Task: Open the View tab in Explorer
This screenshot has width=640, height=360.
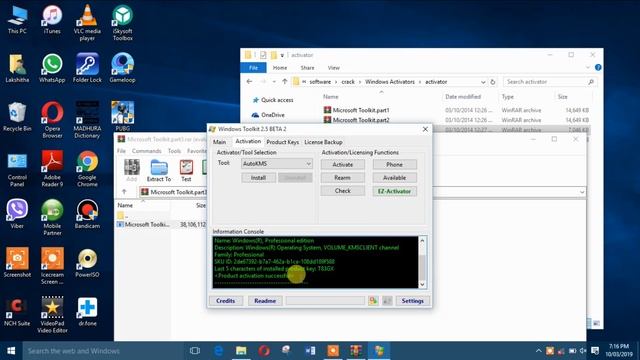Action: [x=333, y=68]
